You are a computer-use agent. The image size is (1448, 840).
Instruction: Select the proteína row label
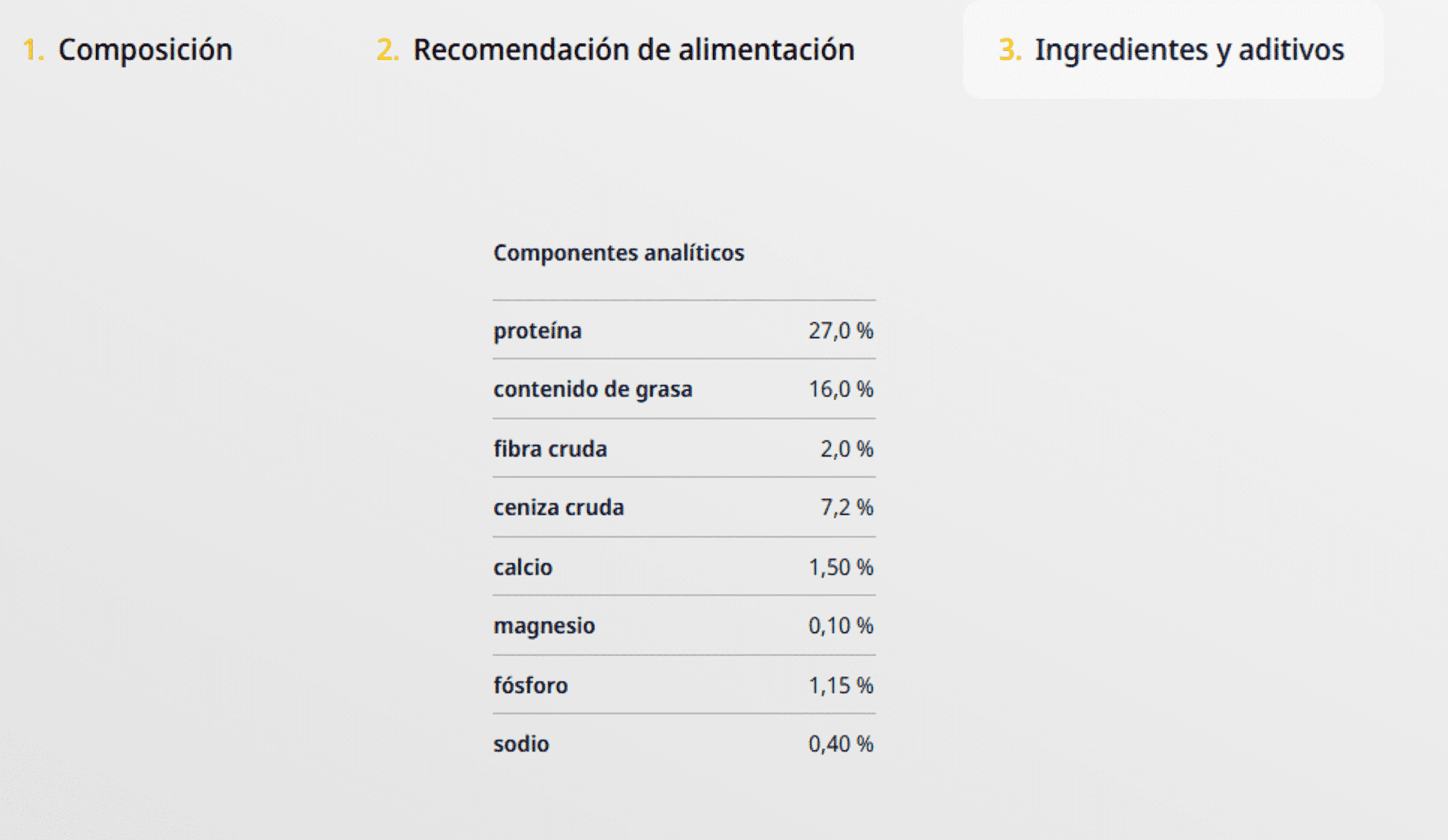[537, 331]
